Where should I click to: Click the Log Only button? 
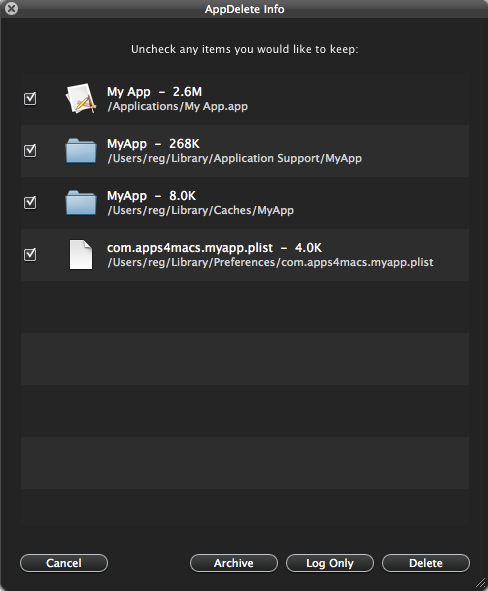[x=330, y=563]
